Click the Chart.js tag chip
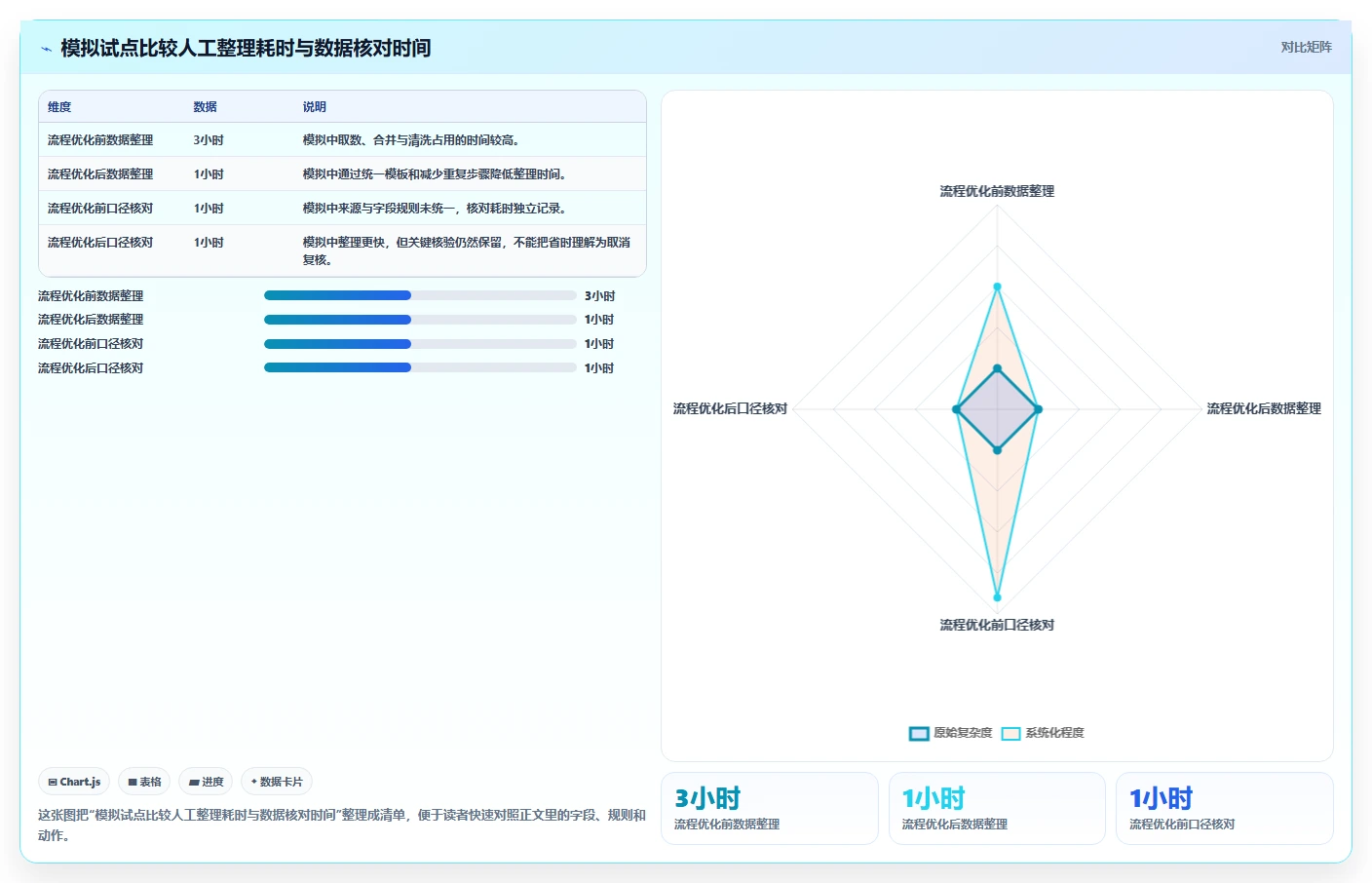The width and height of the screenshot is (1372, 883). pyautogui.click(x=74, y=782)
